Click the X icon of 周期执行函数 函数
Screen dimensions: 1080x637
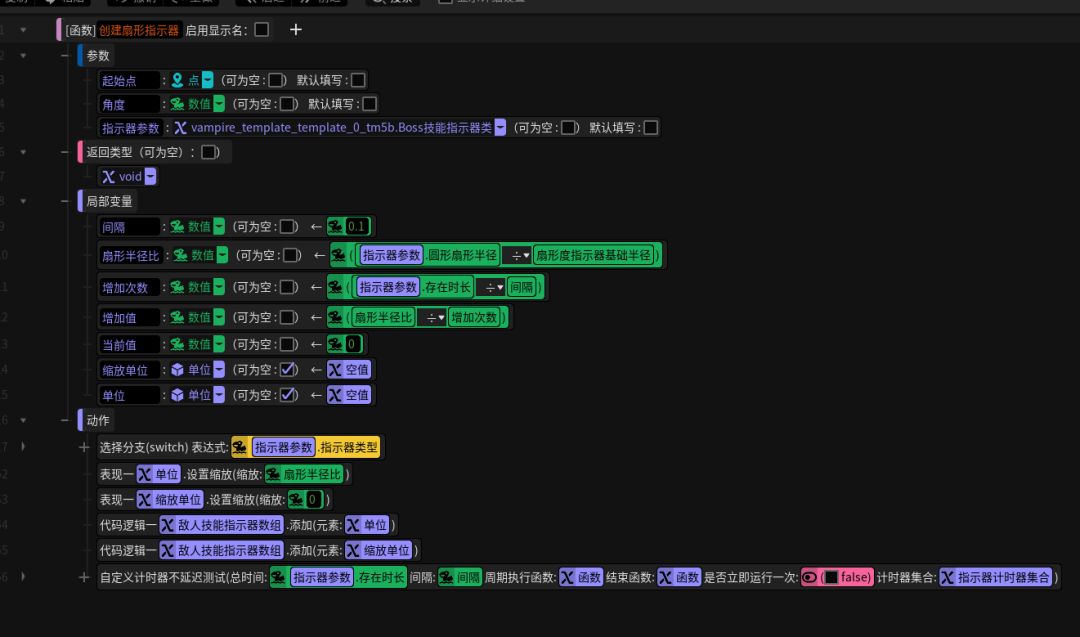[567, 577]
